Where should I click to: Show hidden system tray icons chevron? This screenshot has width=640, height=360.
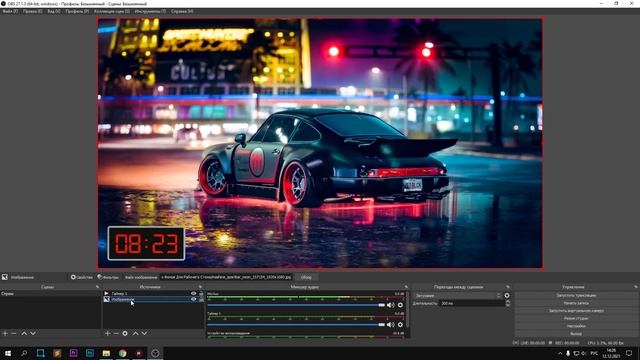560,353
